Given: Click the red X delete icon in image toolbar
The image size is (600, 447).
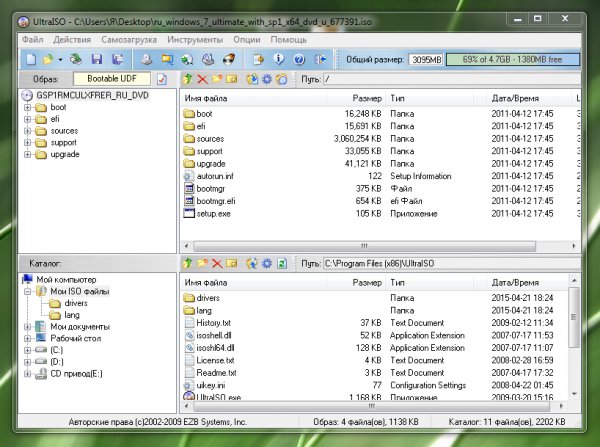Looking at the screenshot, I should pyautogui.click(x=202, y=79).
